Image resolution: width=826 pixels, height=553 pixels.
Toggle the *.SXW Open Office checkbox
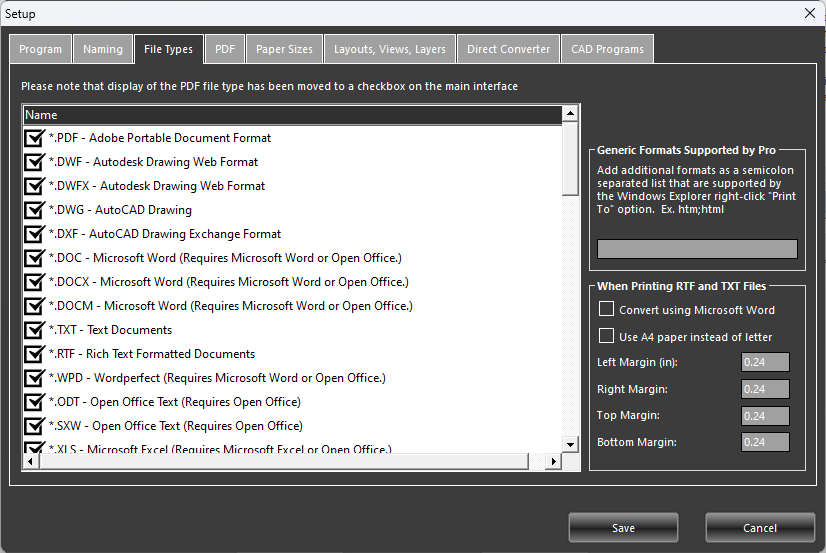click(x=34, y=426)
